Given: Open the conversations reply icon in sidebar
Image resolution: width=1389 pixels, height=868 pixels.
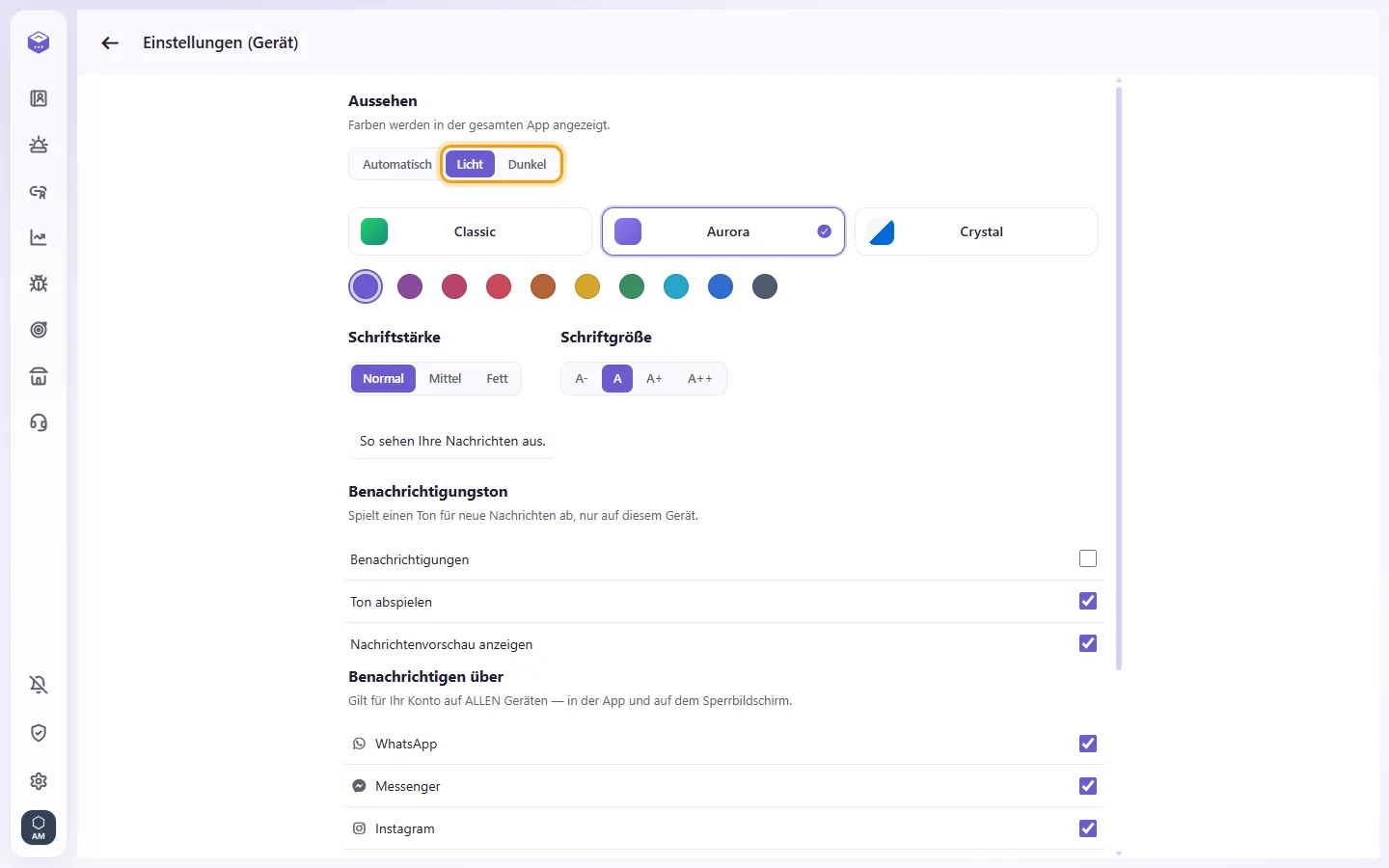Looking at the screenshot, I should pos(39,191).
